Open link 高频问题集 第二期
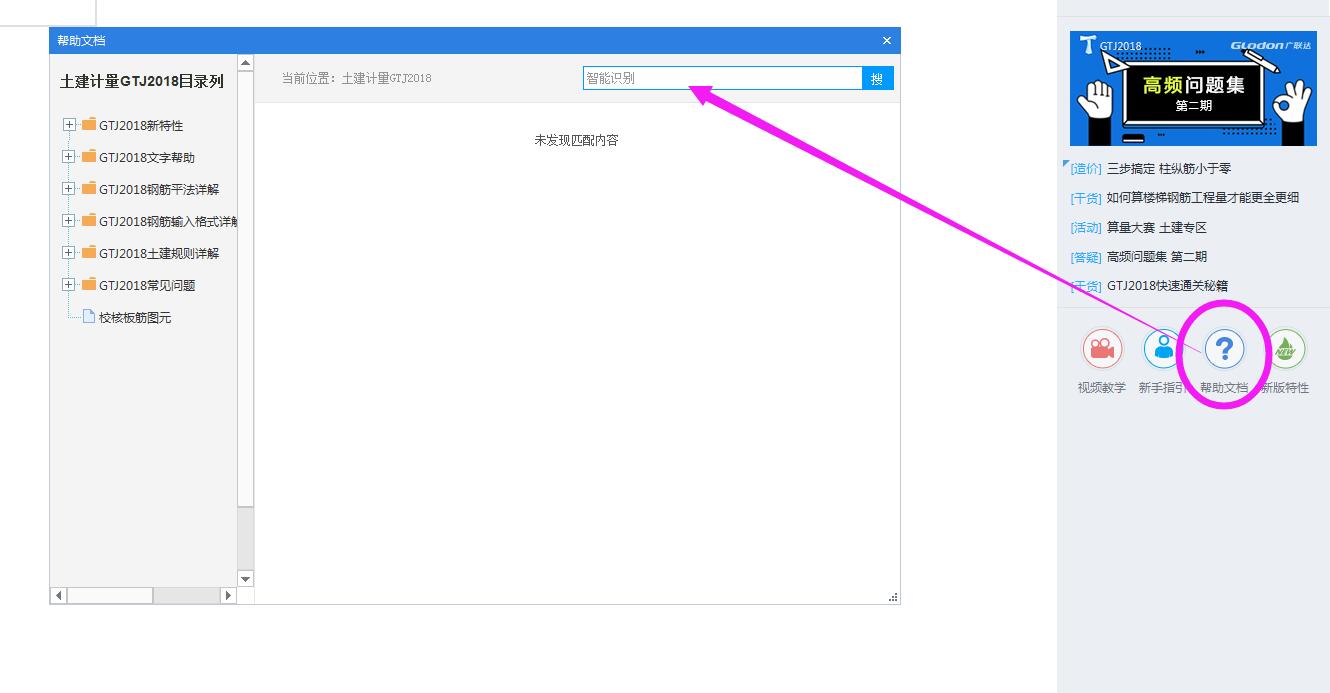 pos(1157,257)
